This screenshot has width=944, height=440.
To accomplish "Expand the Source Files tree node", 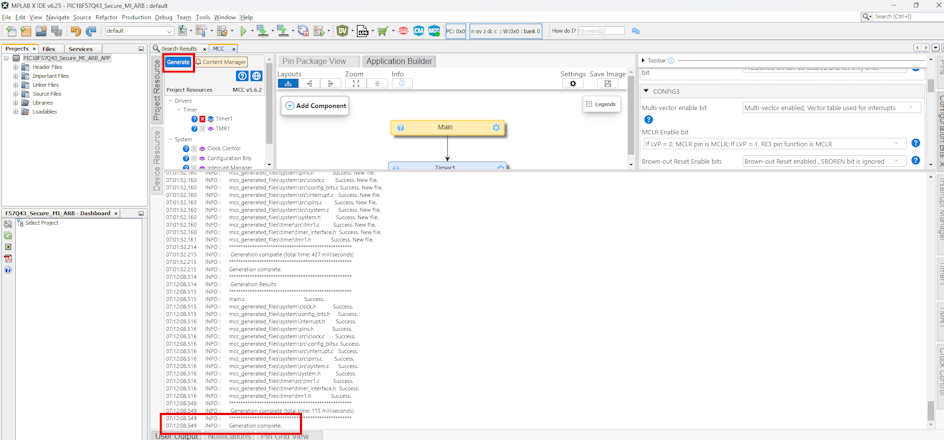I will [15, 94].
